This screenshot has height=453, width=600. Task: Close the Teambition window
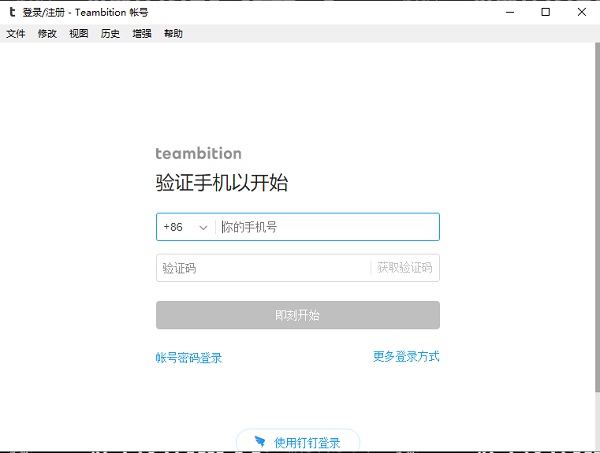582,12
